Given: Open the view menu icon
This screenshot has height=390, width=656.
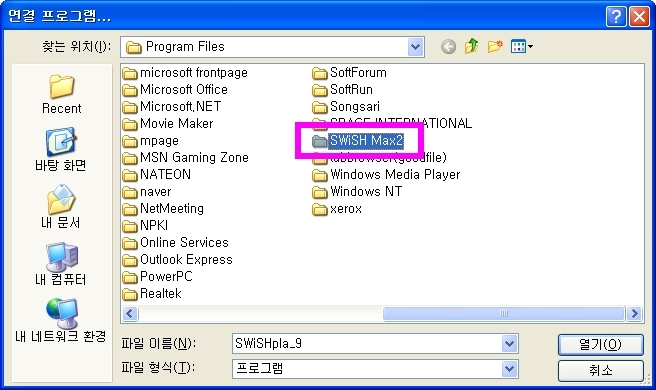Looking at the screenshot, I should (x=518, y=46).
